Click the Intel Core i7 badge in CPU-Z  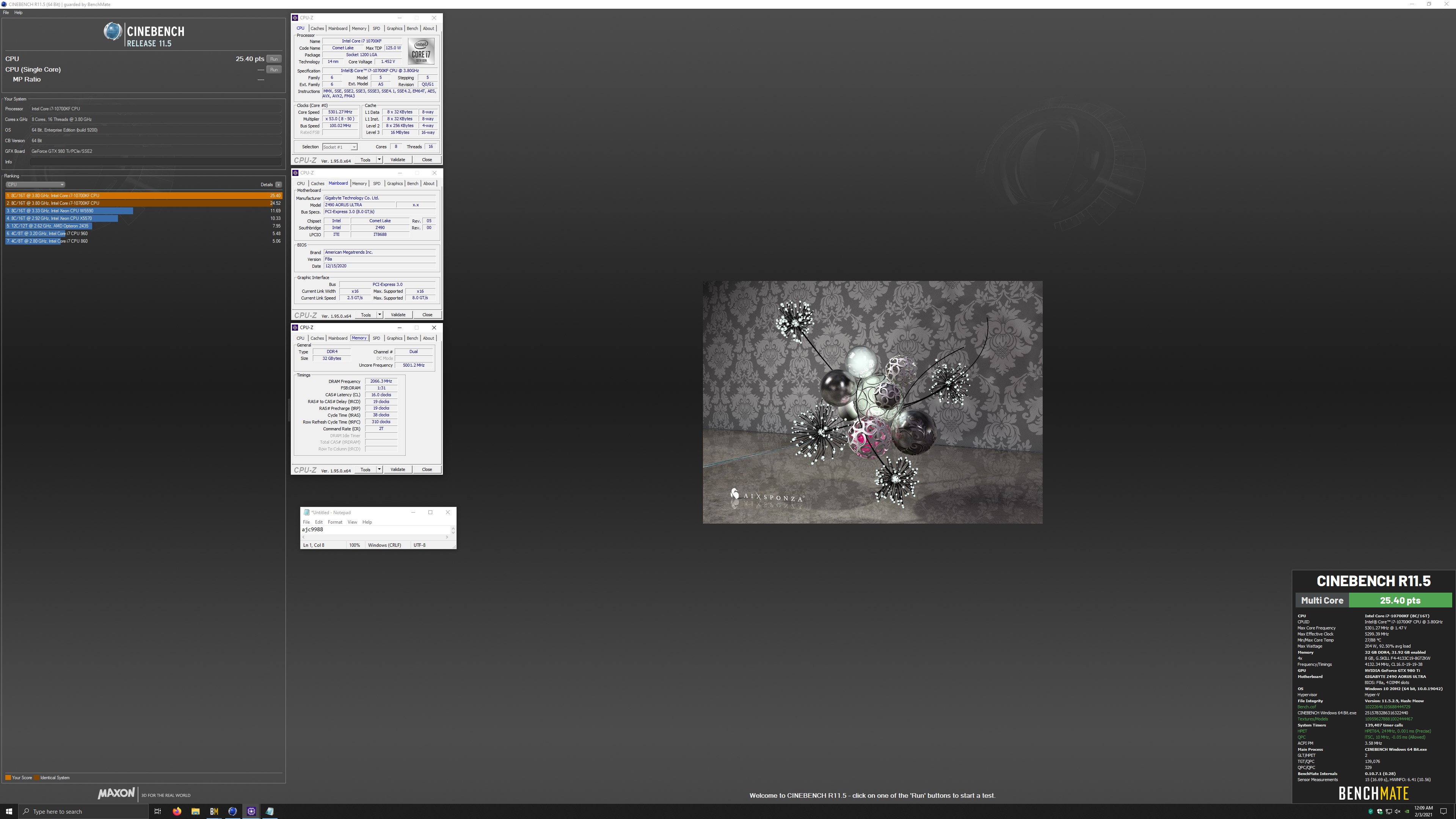(421, 51)
